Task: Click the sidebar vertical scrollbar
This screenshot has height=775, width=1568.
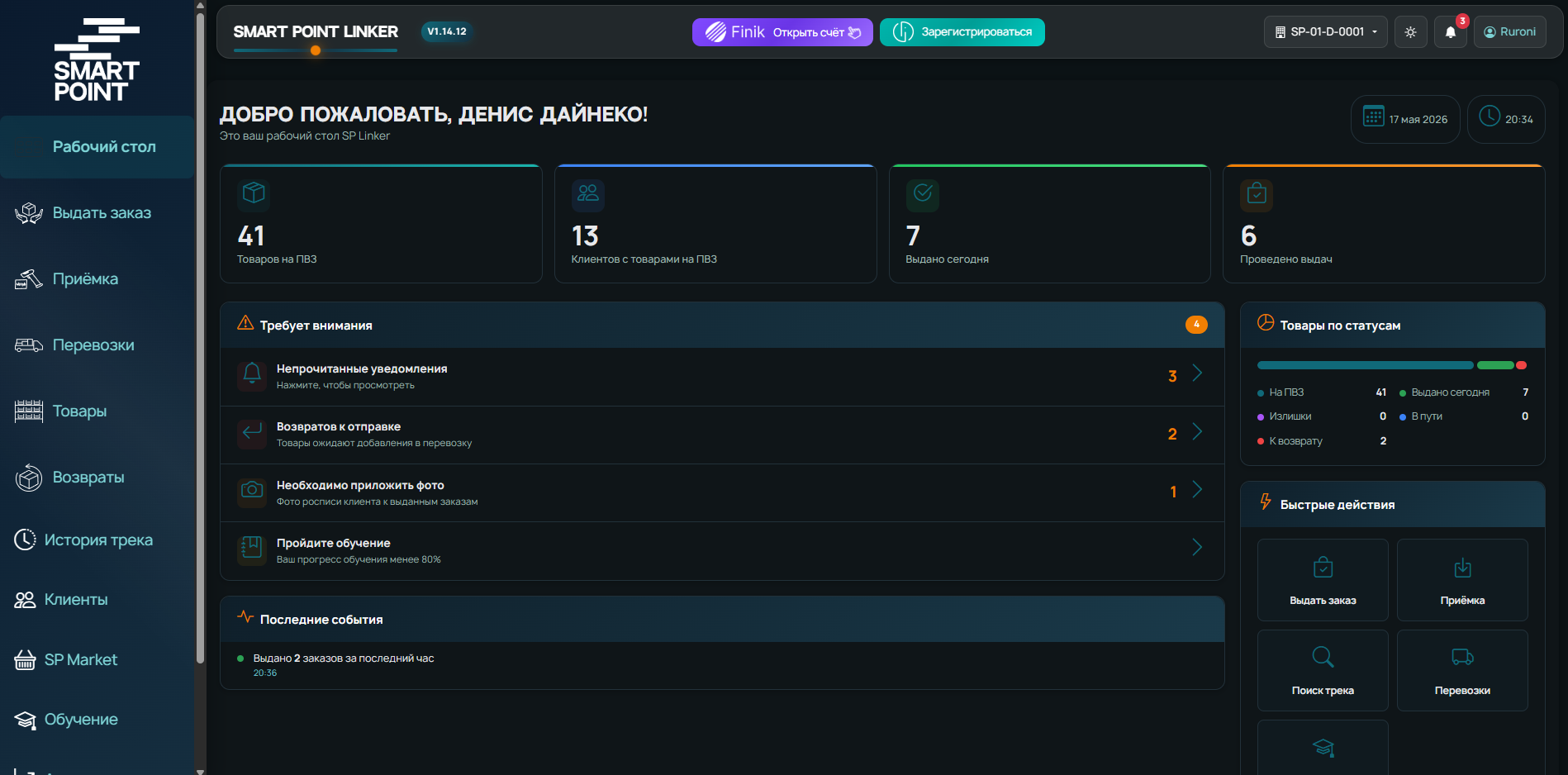Action: [200, 337]
